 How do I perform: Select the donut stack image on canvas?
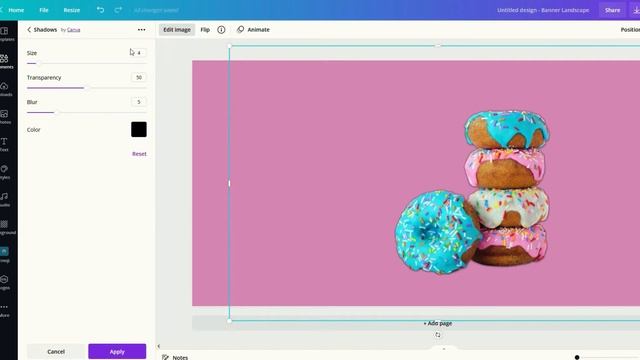pos(472,192)
